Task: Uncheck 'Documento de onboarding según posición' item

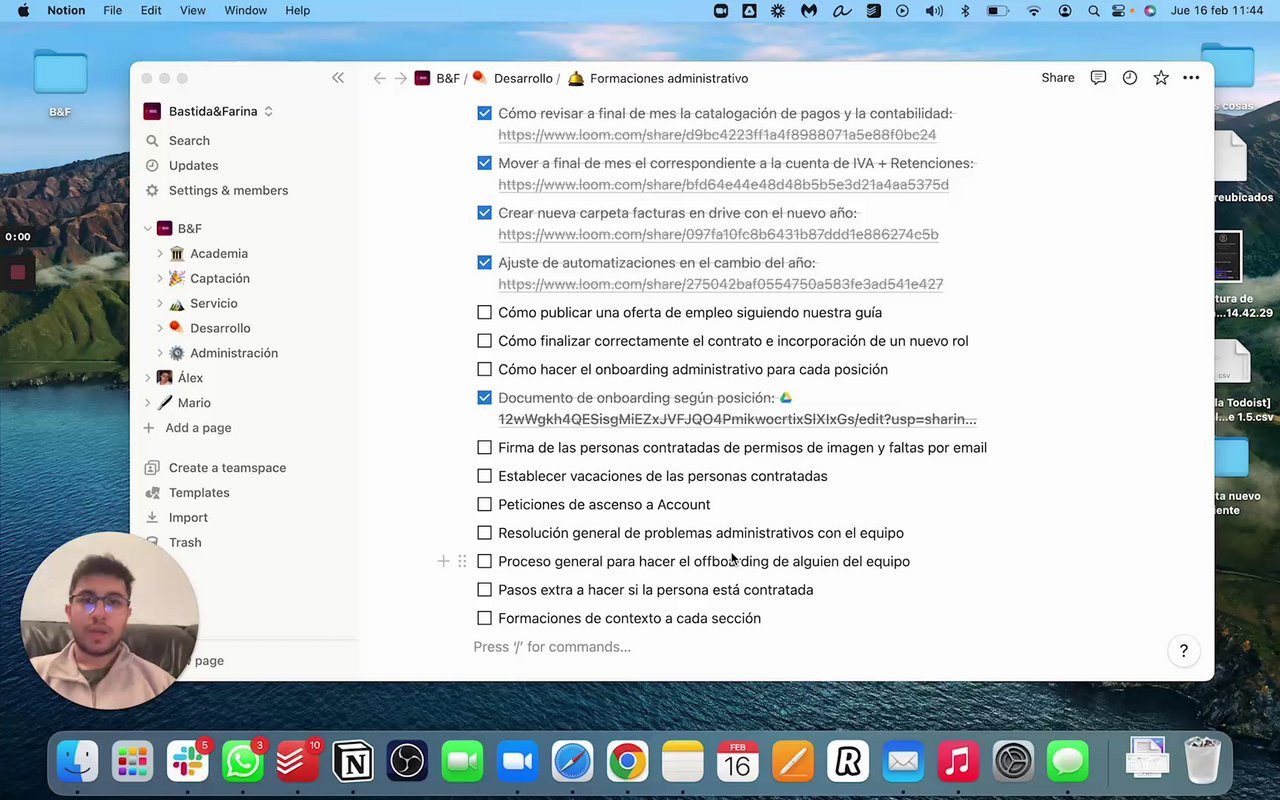Action: coord(485,398)
